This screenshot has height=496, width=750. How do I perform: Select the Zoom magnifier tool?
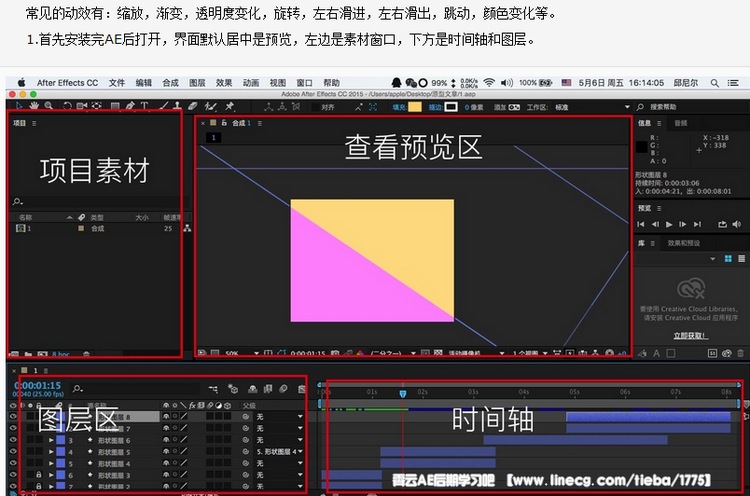pyautogui.click(x=48, y=106)
